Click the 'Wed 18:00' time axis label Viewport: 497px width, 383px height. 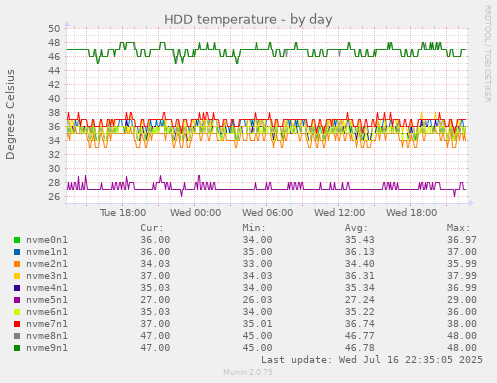coord(411,213)
